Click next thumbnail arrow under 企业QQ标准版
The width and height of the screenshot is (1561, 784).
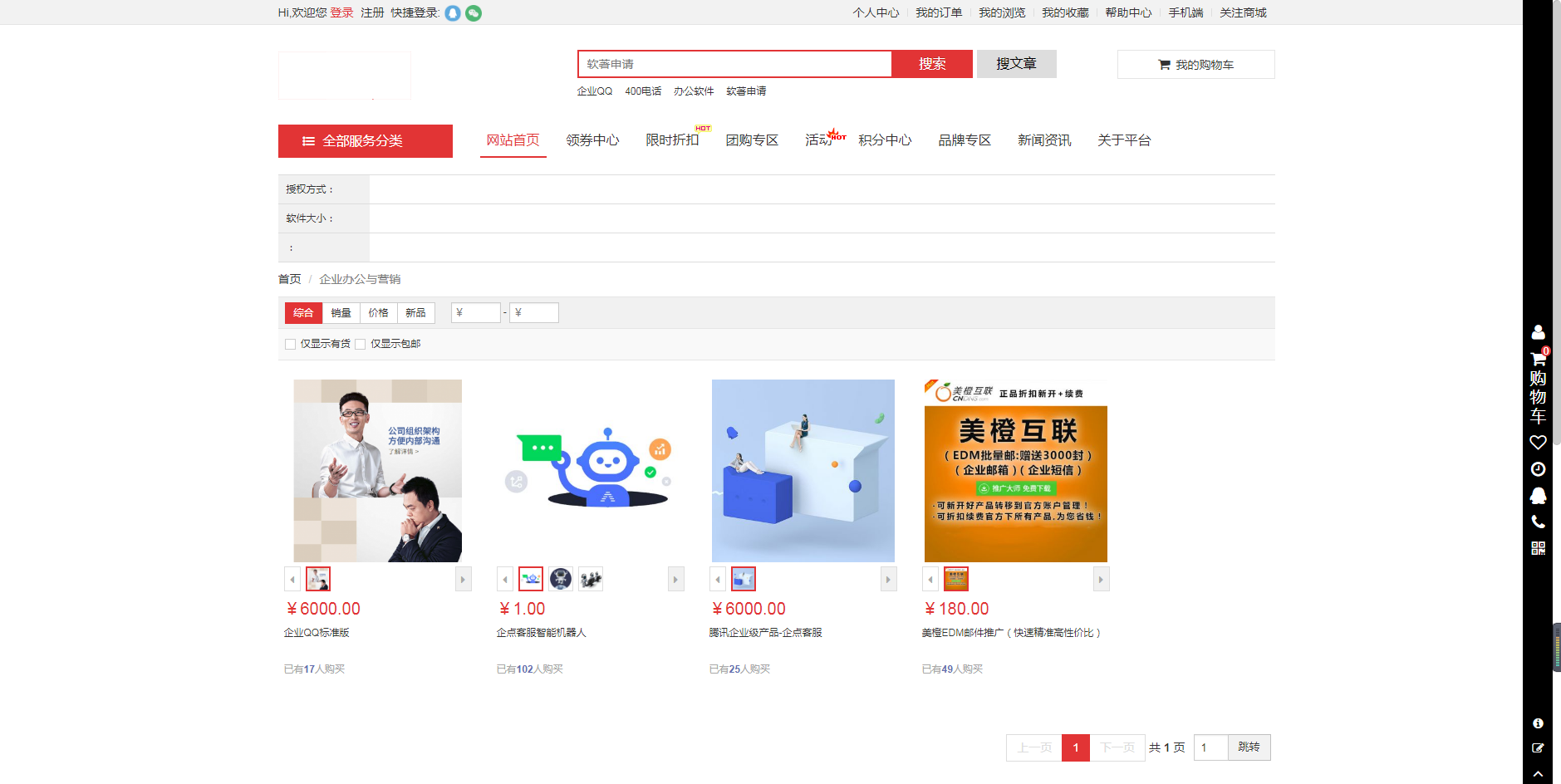pos(464,579)
